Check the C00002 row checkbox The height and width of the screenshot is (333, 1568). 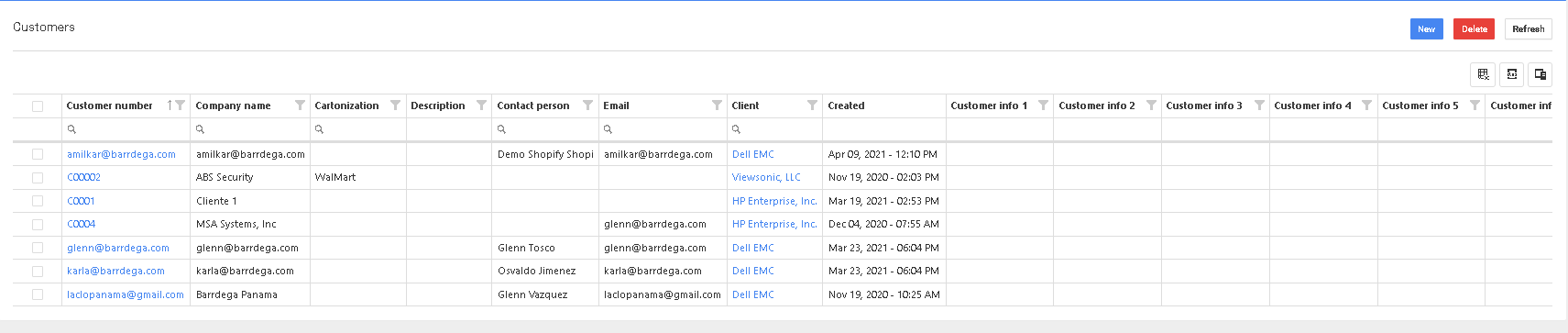(38, 178)
